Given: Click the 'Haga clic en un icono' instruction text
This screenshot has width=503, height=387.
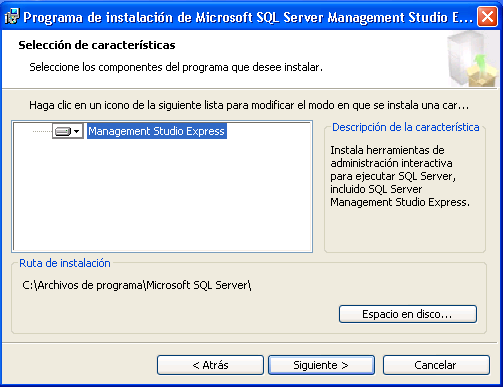Looking at the screenshot, I should (249, 105).
